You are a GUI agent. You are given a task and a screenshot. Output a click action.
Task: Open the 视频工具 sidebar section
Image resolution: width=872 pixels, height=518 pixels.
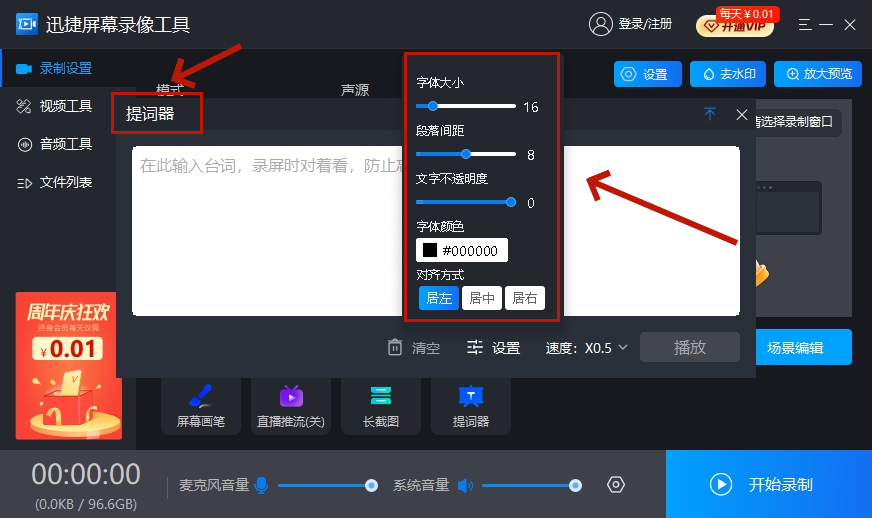click(x=54, y=106)
